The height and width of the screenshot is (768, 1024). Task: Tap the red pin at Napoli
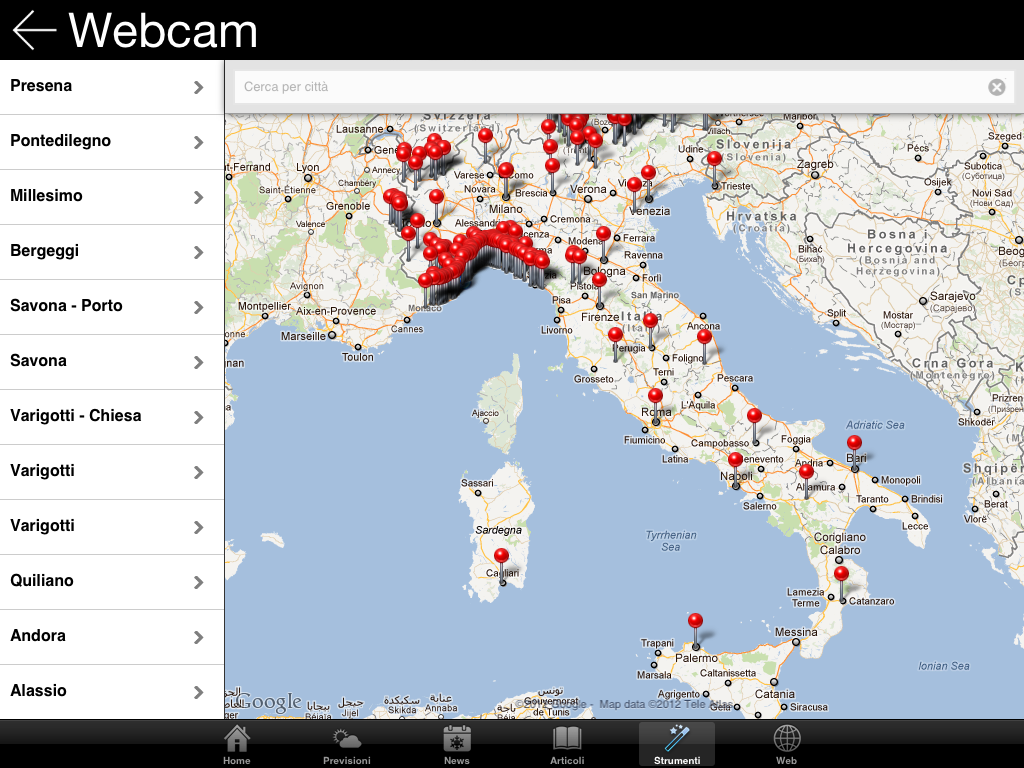(x=735, y=459)
